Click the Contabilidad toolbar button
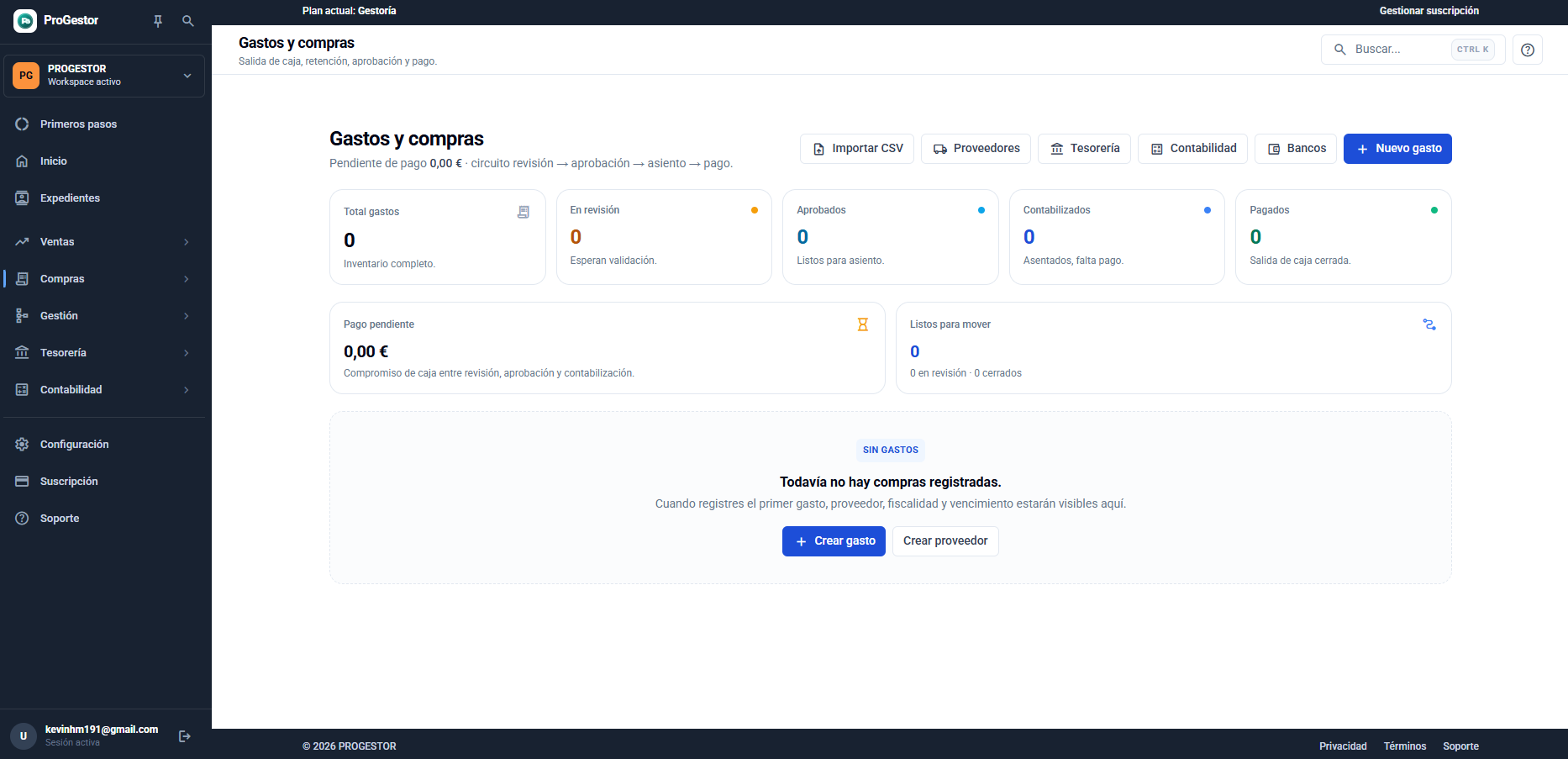Viewport: 1568px width, 759px height. coord(1192,149)
